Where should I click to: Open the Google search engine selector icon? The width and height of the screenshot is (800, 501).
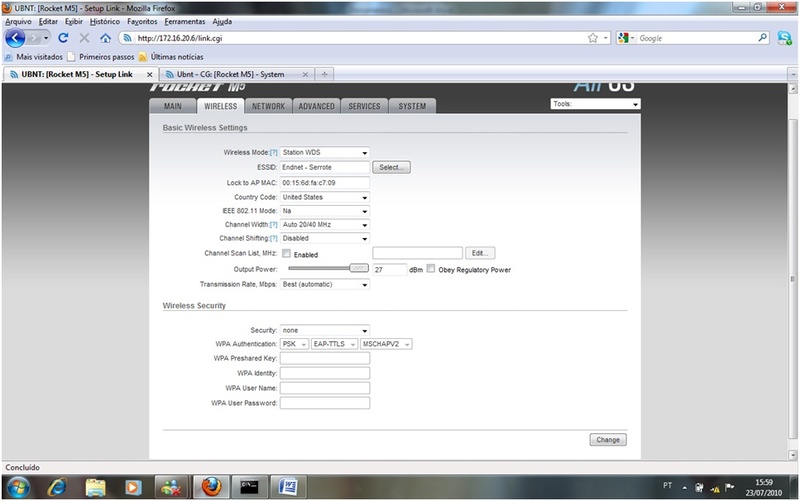coord(625,38)
